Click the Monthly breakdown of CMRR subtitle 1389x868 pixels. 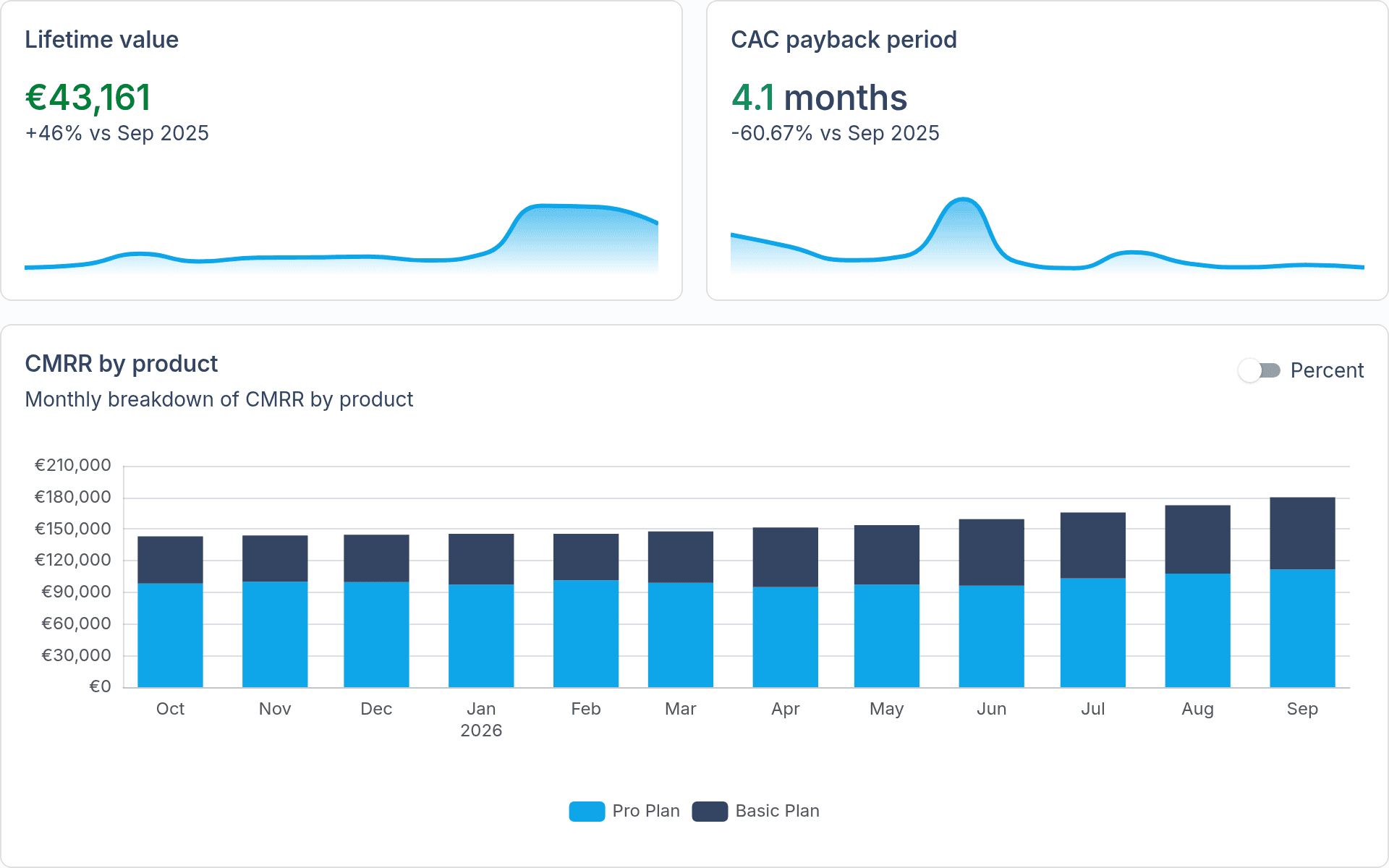[x=218, y=399]
